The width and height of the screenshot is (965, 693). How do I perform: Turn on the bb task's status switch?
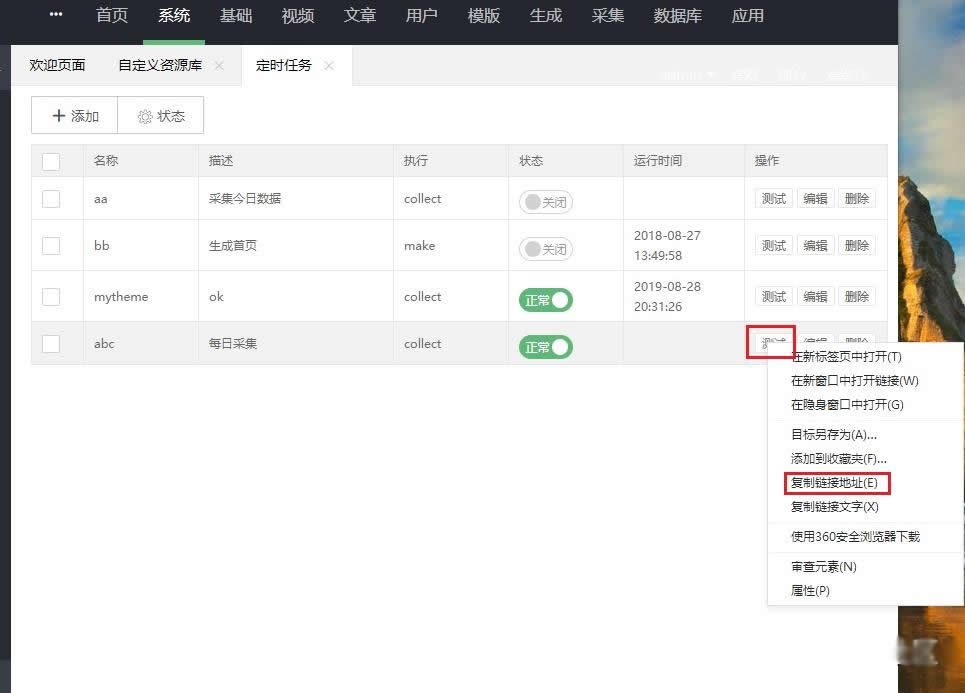[x=545, y=249]
